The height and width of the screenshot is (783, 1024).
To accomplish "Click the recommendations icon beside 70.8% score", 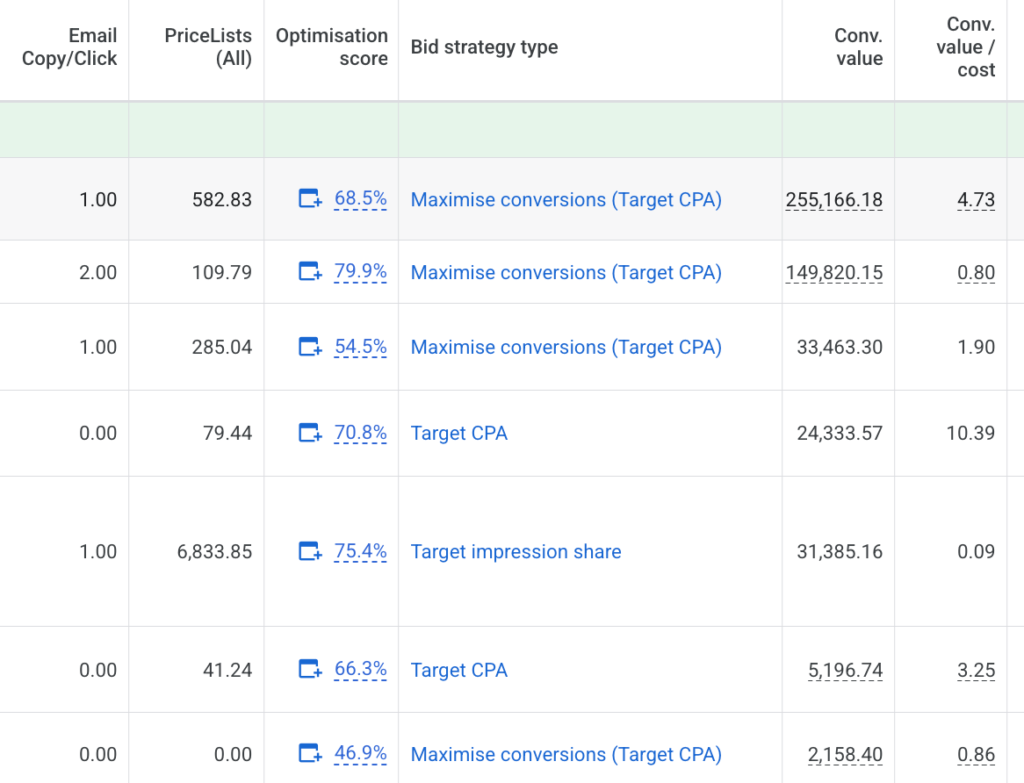I will pos(311,433).
